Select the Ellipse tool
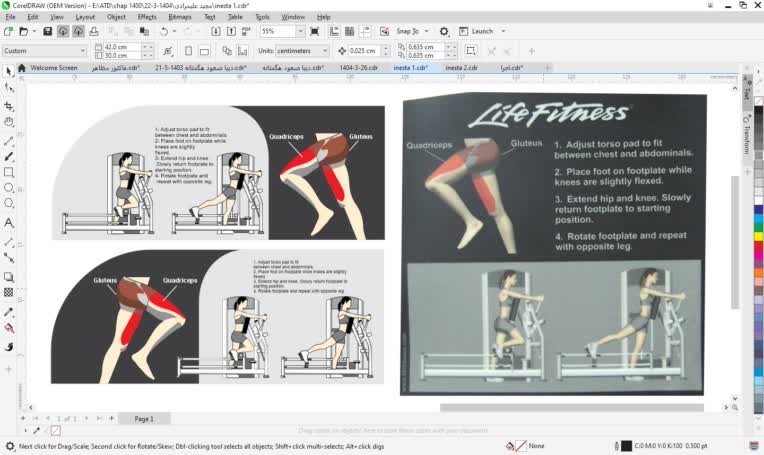764x455 pixels. click(x=8, y=188)
